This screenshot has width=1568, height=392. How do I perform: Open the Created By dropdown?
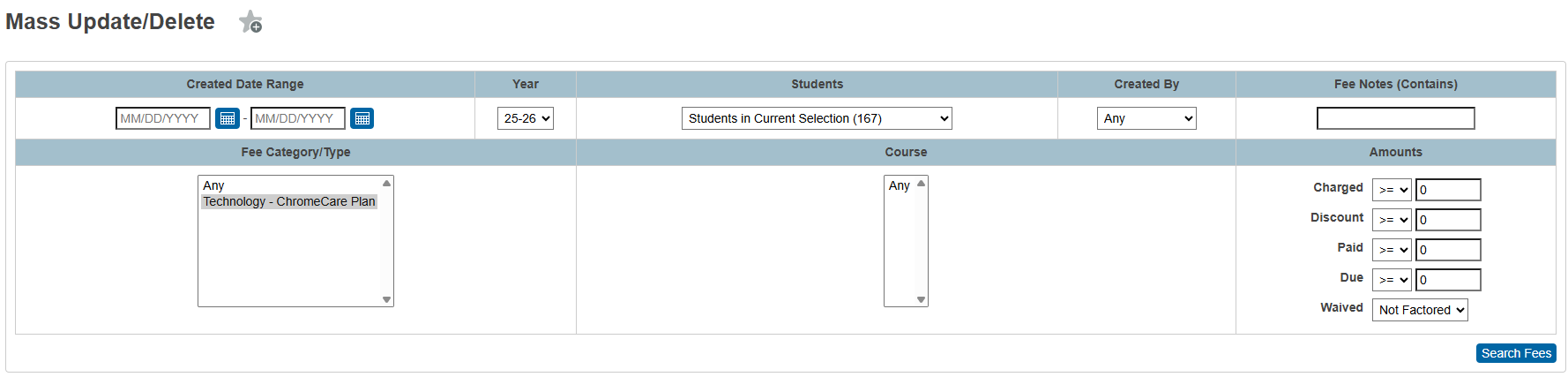tap(1146, 118)
